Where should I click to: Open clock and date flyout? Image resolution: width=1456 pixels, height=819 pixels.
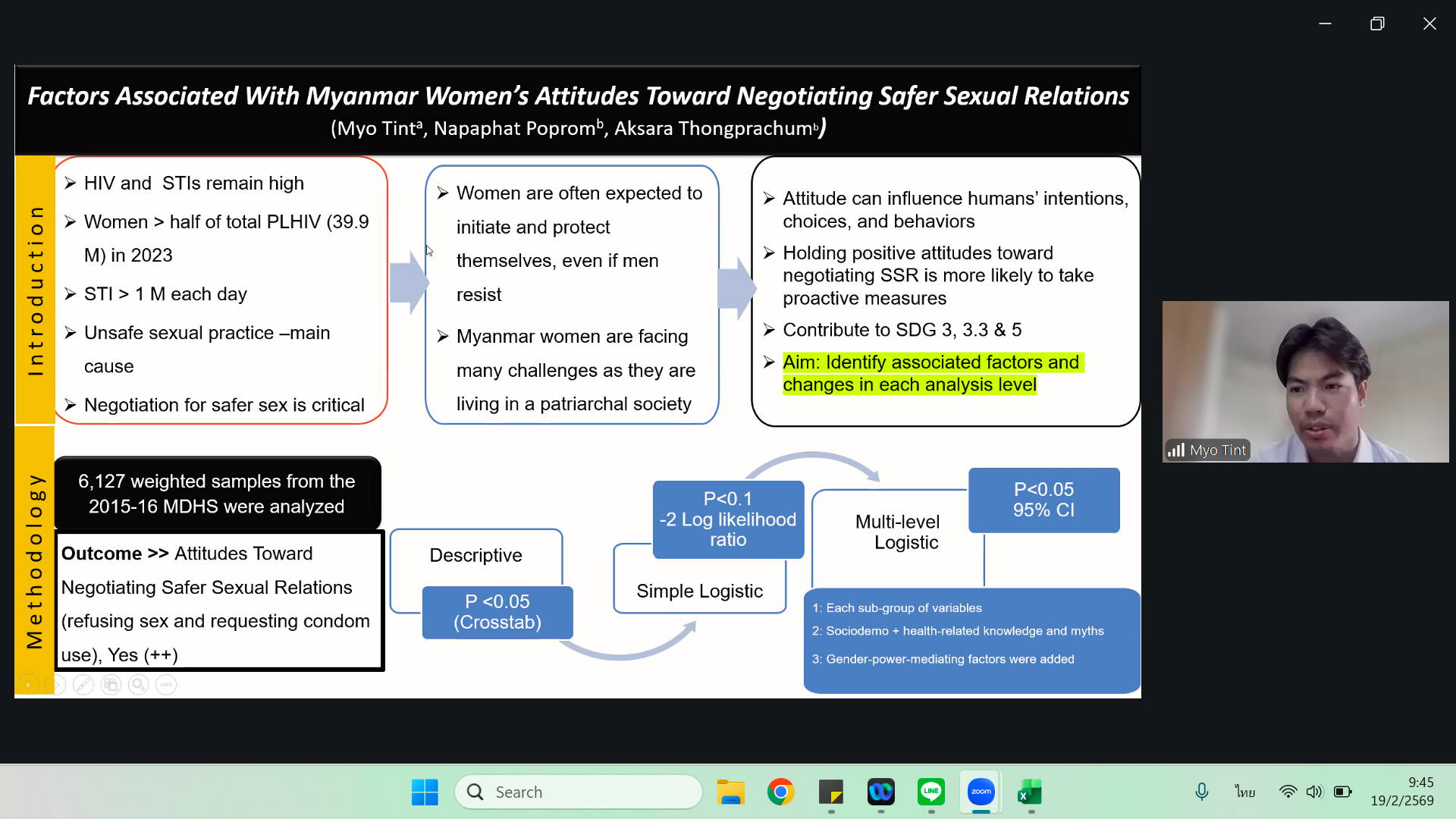1401,792
